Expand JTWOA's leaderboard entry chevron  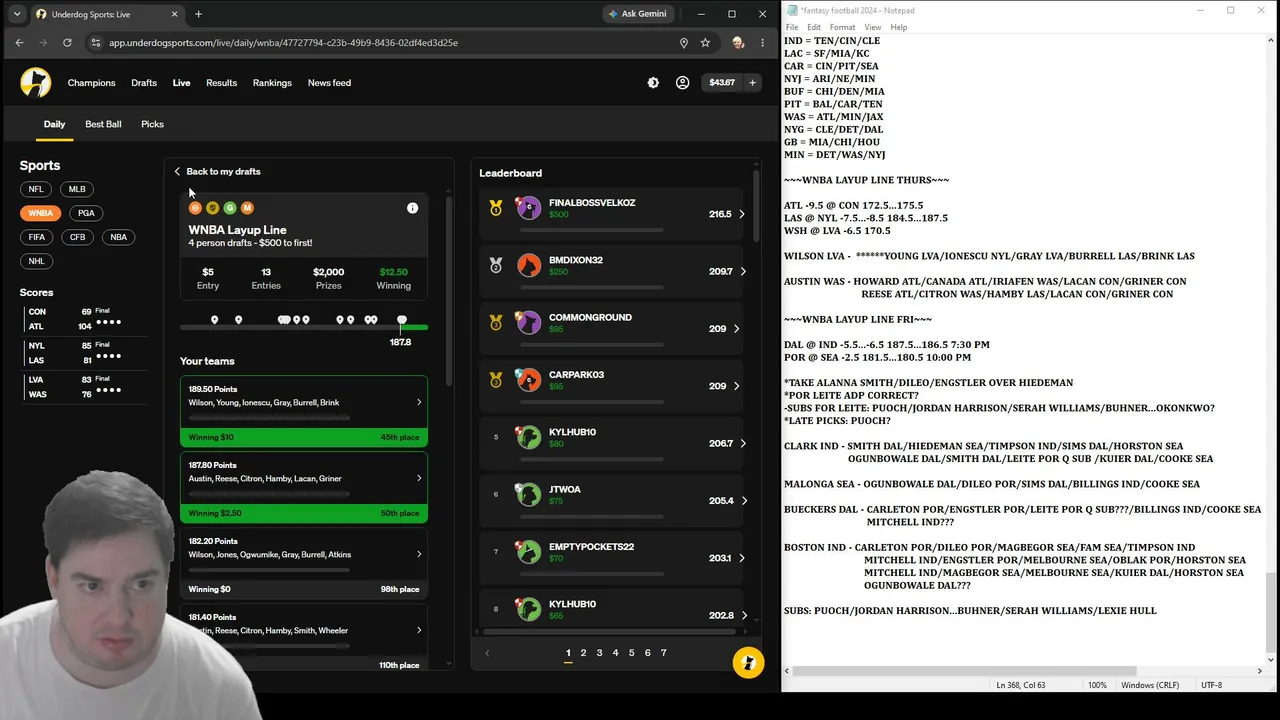(x=742, y=501)
